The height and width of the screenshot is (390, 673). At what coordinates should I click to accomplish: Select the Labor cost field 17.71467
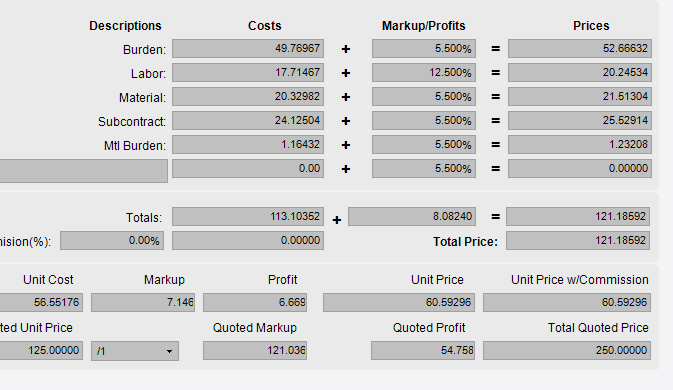point(248,73)
